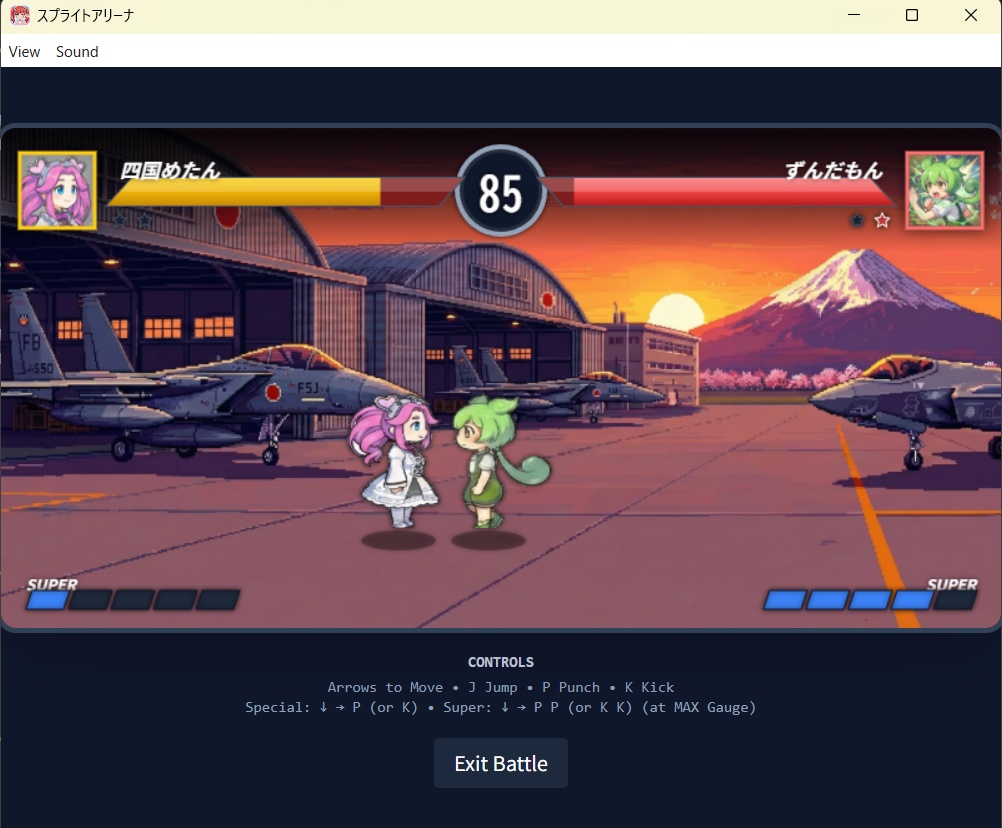1002x828 pixels.
Task: Click the dark round star under Zundamon's bar
Action: click(857, 220)
